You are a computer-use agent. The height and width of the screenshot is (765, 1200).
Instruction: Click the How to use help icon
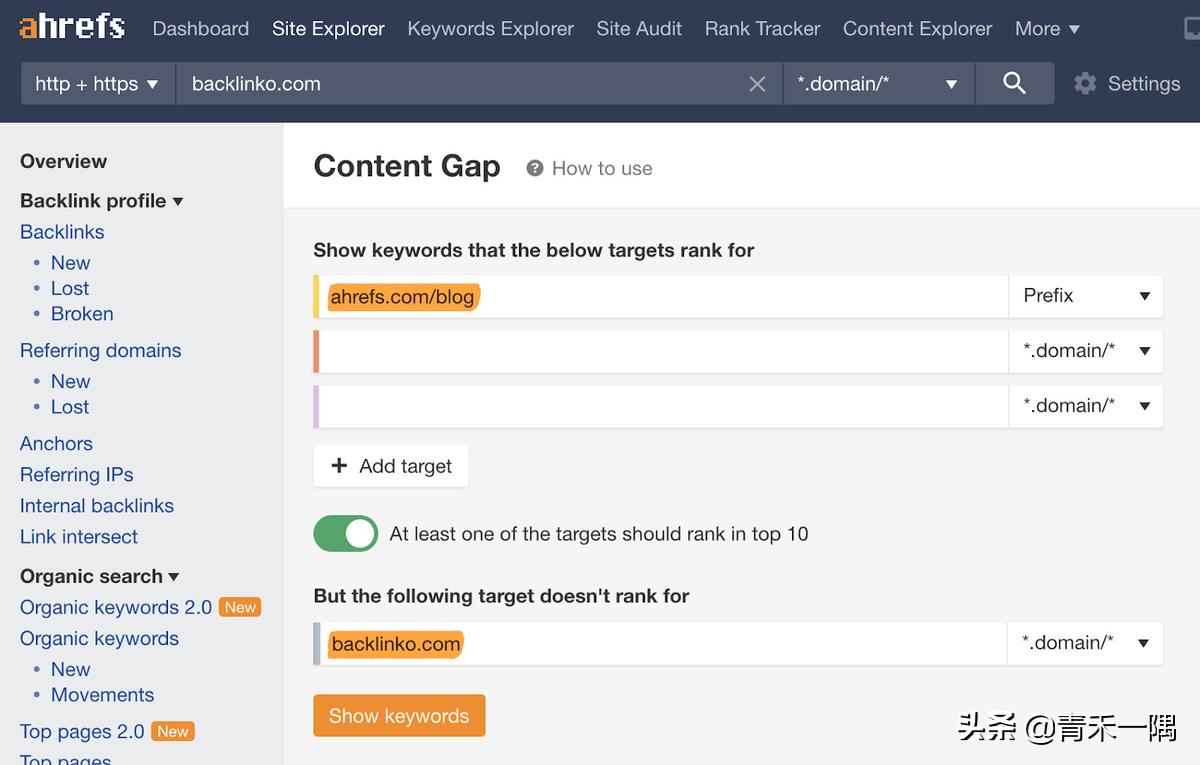(535, 168)
